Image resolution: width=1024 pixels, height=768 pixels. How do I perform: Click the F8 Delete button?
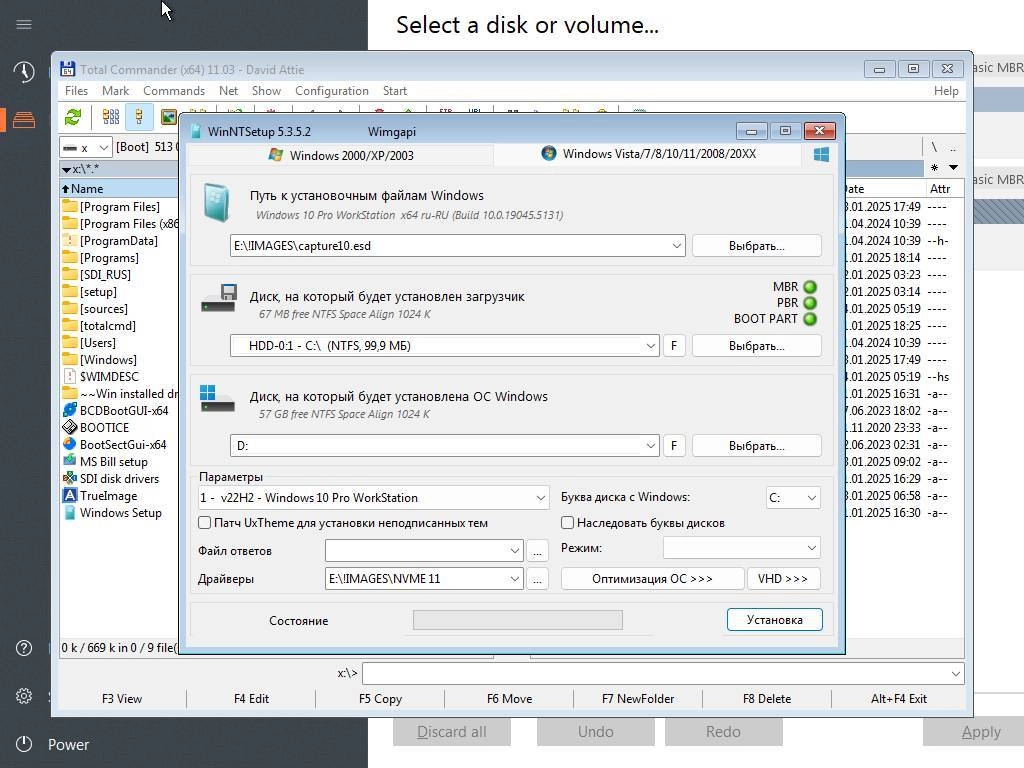tap(767, 699)
